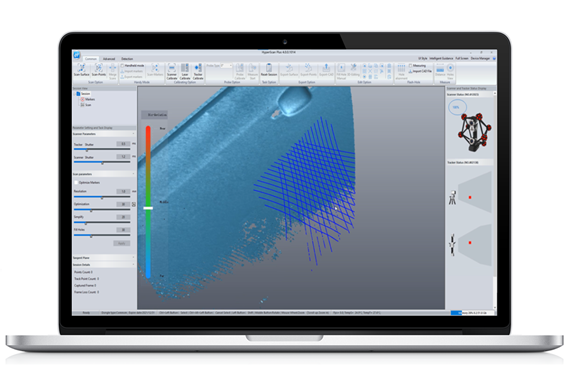Image resolution: width=569 pixels, height=392 pixels.
Task: Click the Resolution slider track
Action: tap(102, 197)
